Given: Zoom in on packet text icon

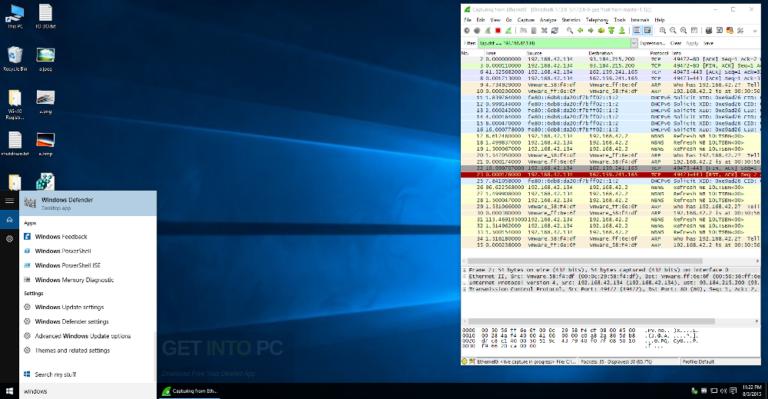Looking at the screenshot, I should (x=663, y=30).
